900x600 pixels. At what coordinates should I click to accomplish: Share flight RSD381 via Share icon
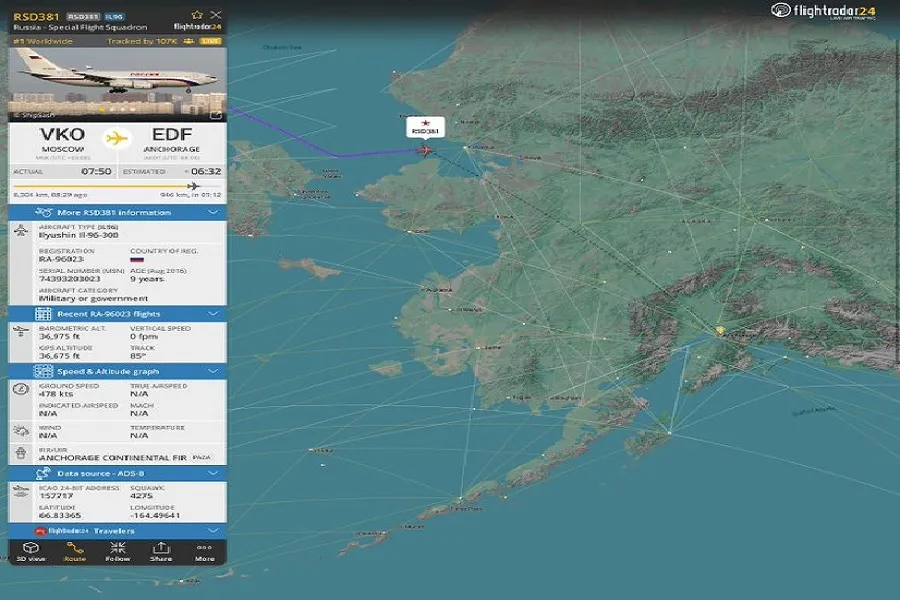[161, 551]
